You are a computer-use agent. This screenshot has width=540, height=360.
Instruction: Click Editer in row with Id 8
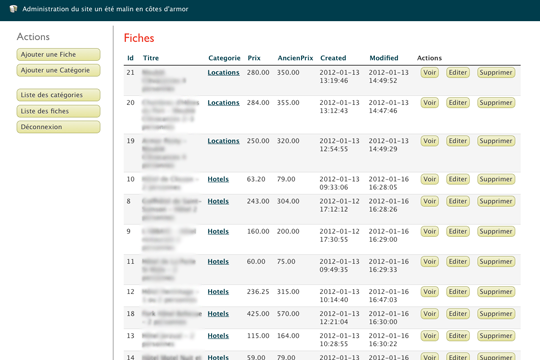coord(458,201)
